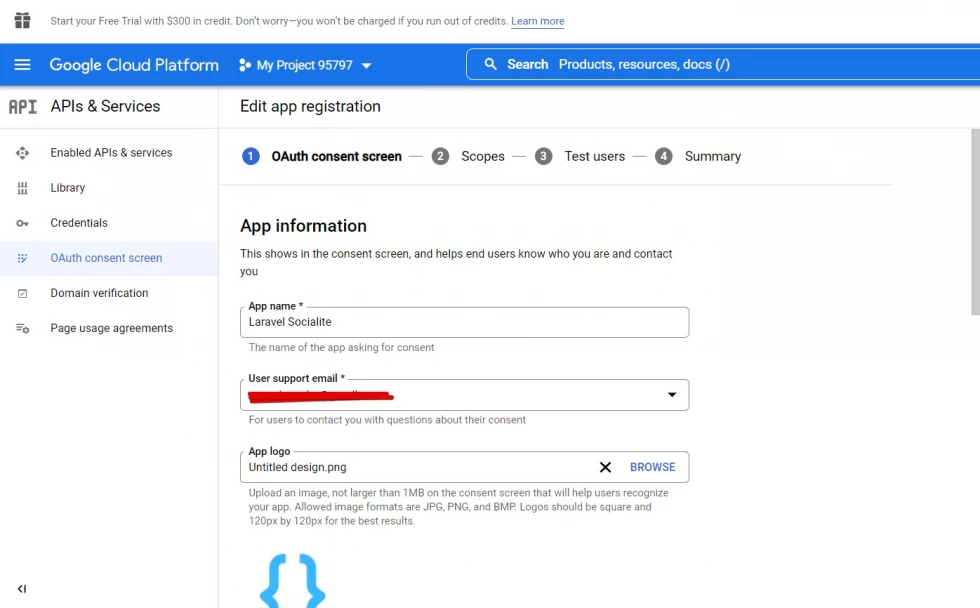Click the Credentials key icon
980x608 pixels.
click(x=22, y=223)
